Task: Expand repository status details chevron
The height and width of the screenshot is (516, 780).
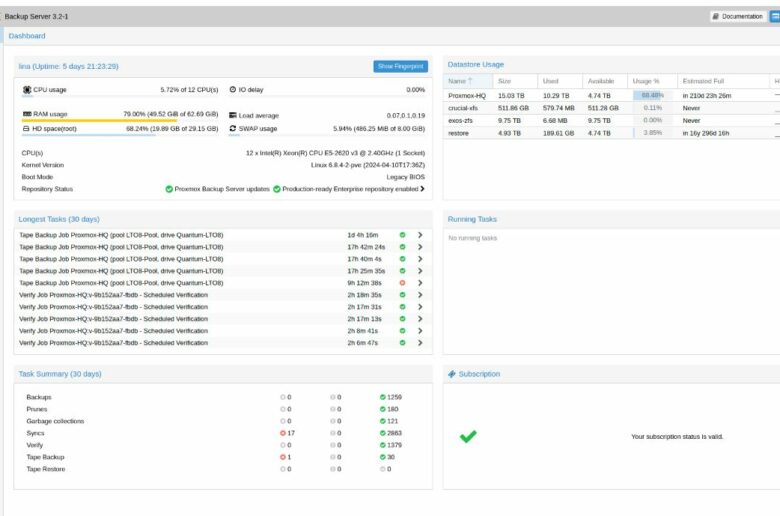Action: point(422,189)
